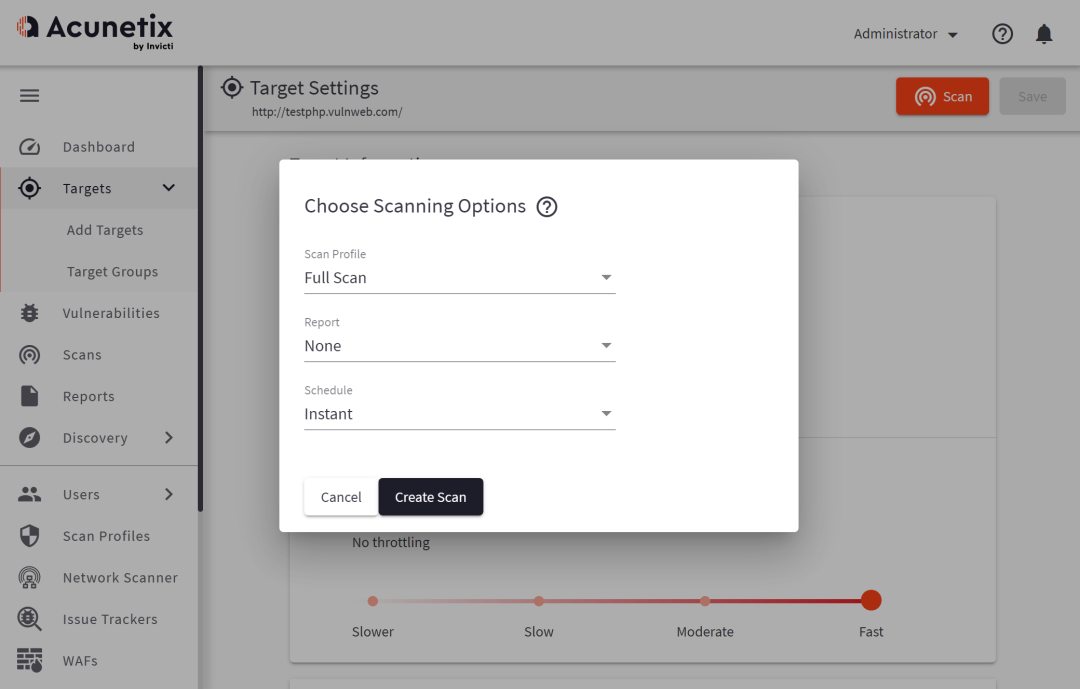
Task: Select Target Groups in sidebar
Action: tap(112, 271)
